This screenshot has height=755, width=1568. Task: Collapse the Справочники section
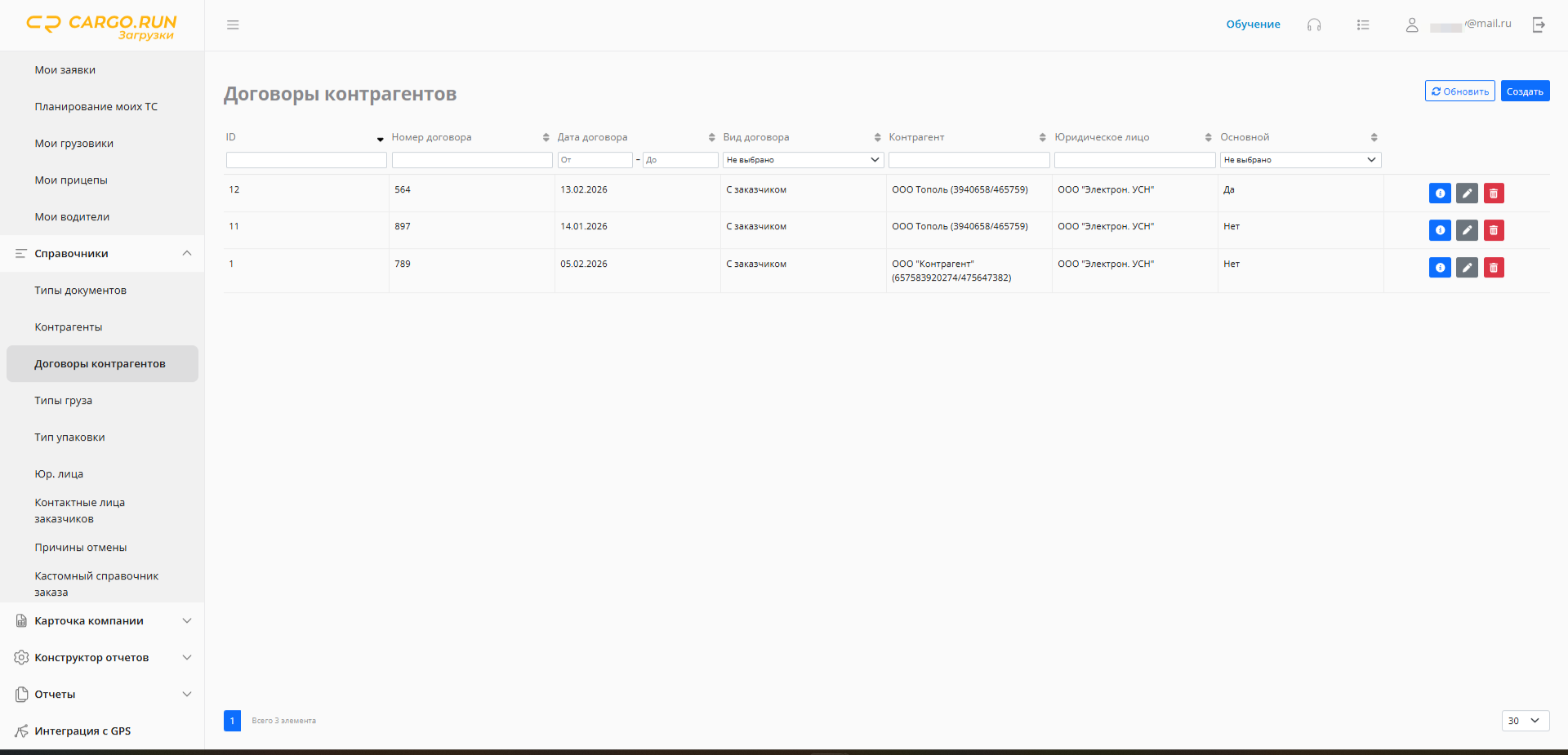click(102, 254)
